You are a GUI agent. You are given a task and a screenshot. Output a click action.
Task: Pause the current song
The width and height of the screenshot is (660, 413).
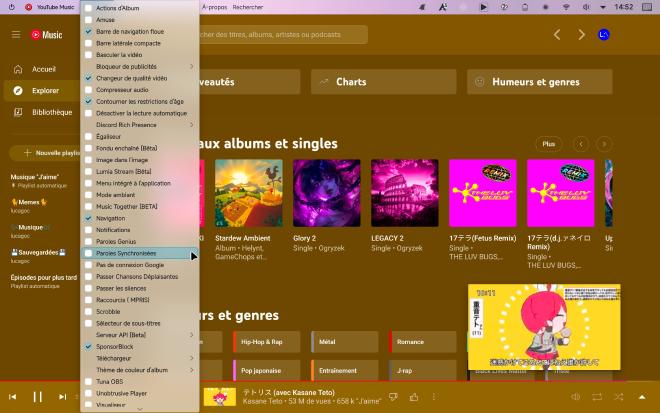click(37, 397)
